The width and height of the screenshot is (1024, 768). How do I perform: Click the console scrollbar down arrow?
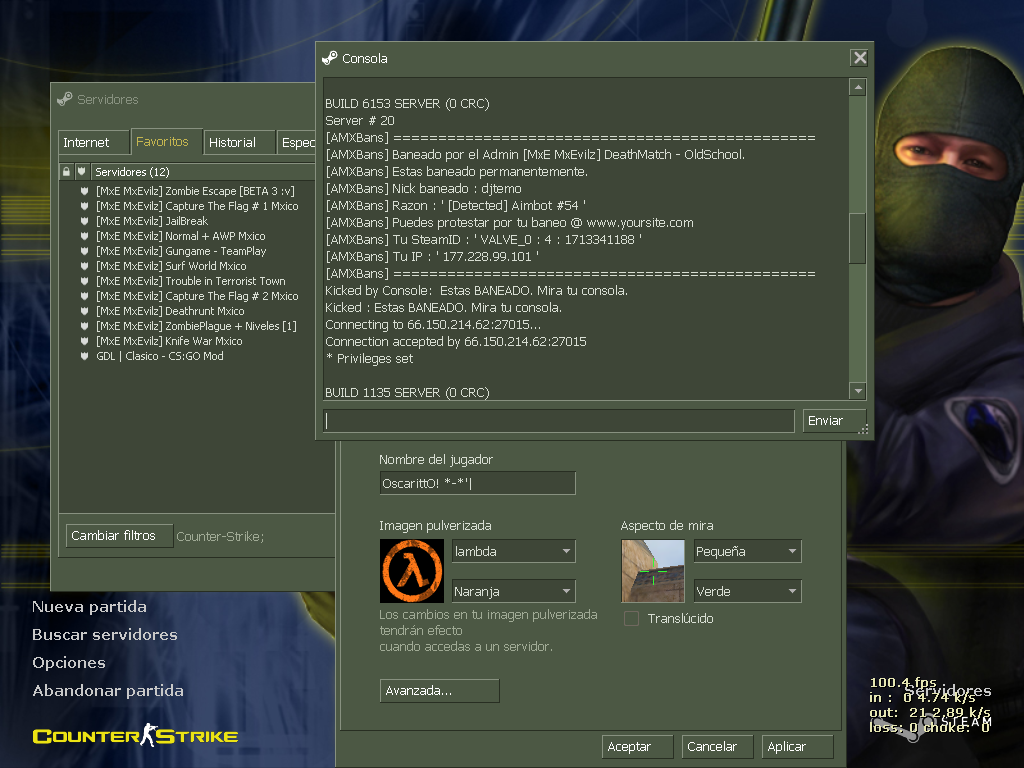pos(857,391)
